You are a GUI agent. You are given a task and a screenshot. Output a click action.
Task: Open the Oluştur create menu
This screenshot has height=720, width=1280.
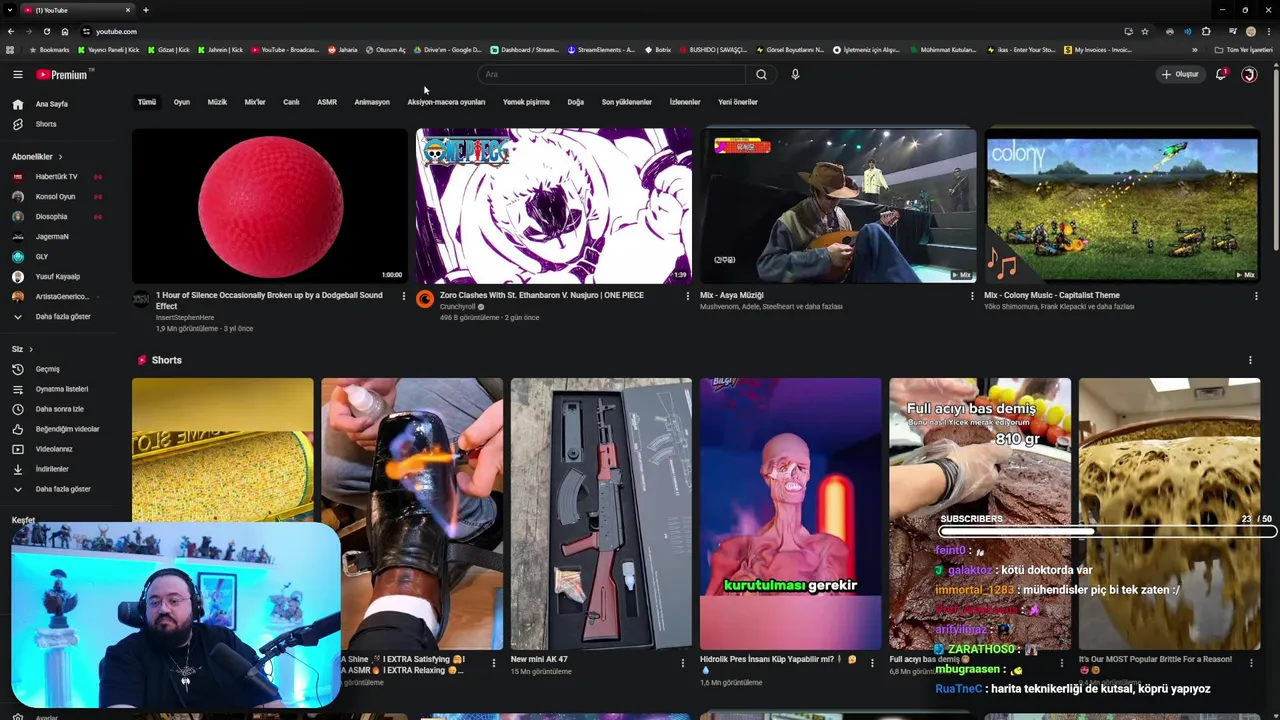(1180, 74)
